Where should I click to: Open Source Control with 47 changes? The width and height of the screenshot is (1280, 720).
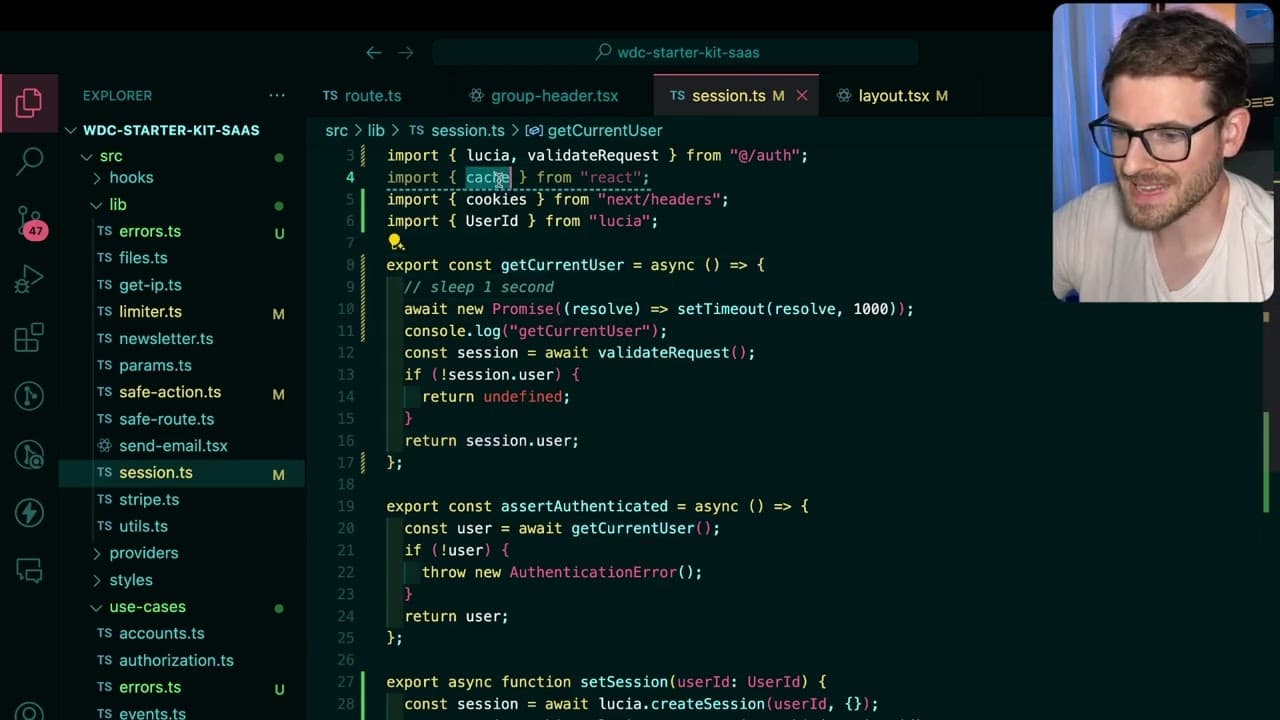pyautogui.click(x=29, y=221)
